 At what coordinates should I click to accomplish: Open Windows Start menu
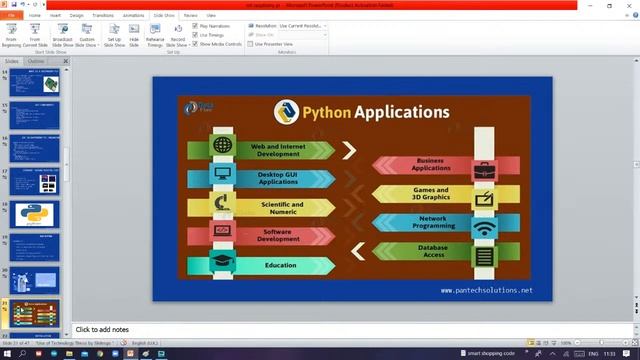[7, 353]
